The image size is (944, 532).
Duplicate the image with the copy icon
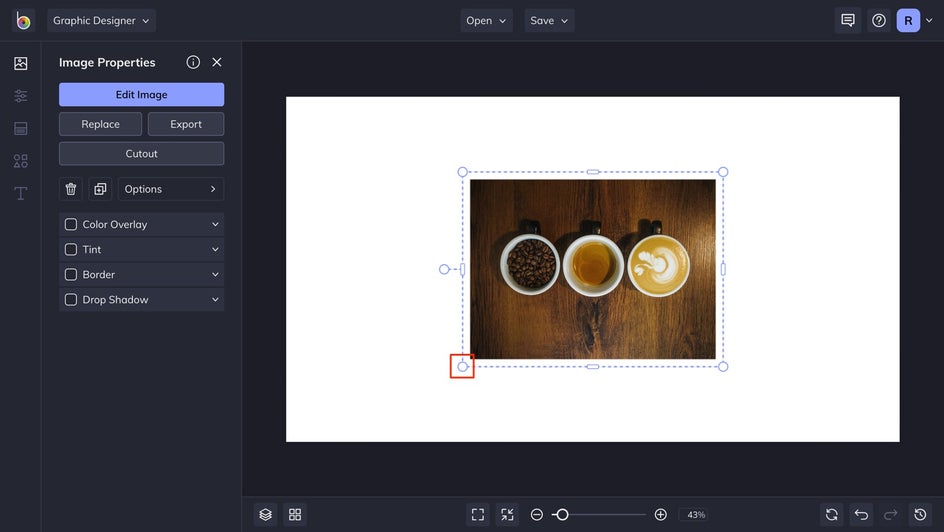click(x=100, y=189)
